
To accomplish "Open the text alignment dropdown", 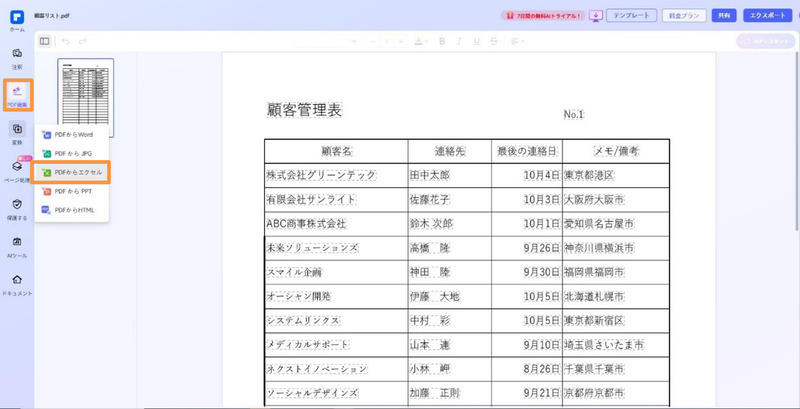I will (x=517, y=41).
